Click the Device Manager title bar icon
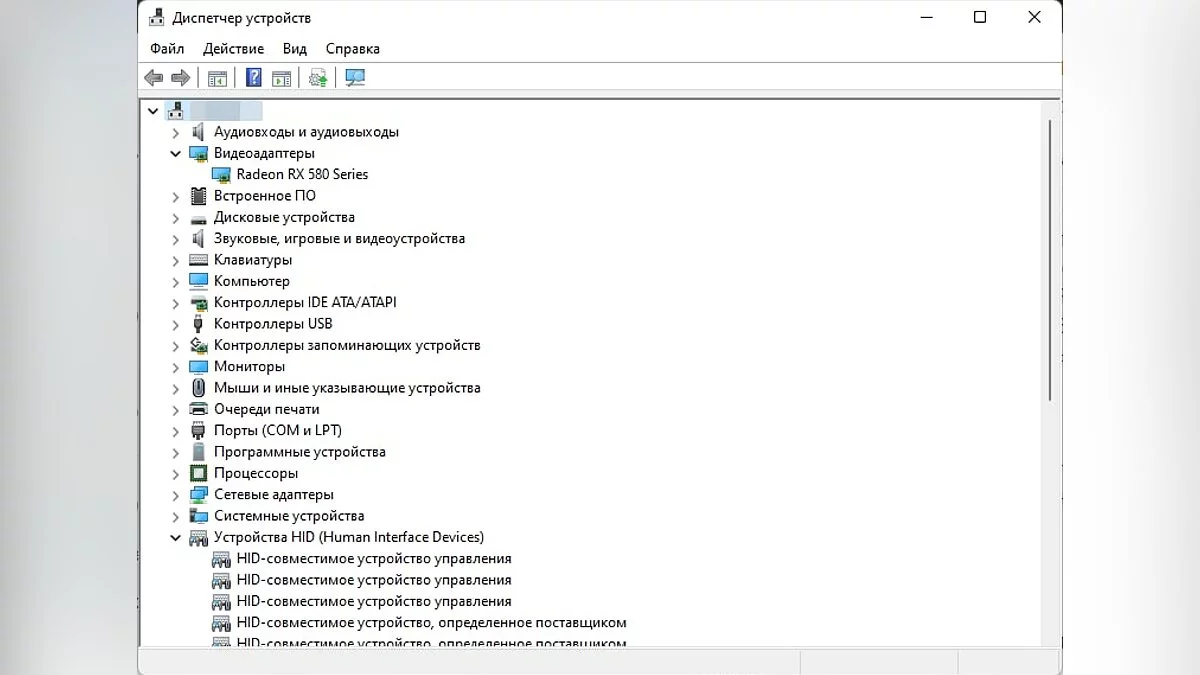 point(158,18)
